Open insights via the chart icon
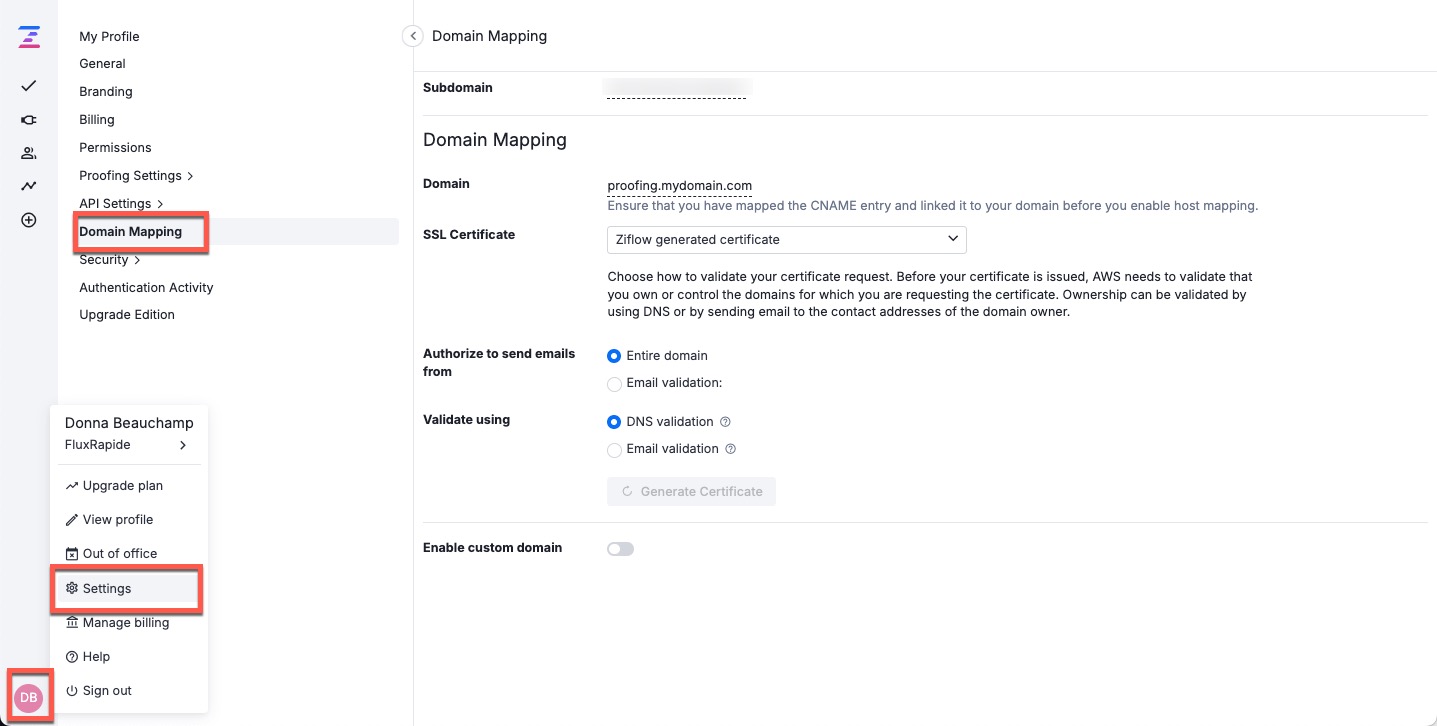This screenshot has width=1437, height=726. click(x=28, y=185)
